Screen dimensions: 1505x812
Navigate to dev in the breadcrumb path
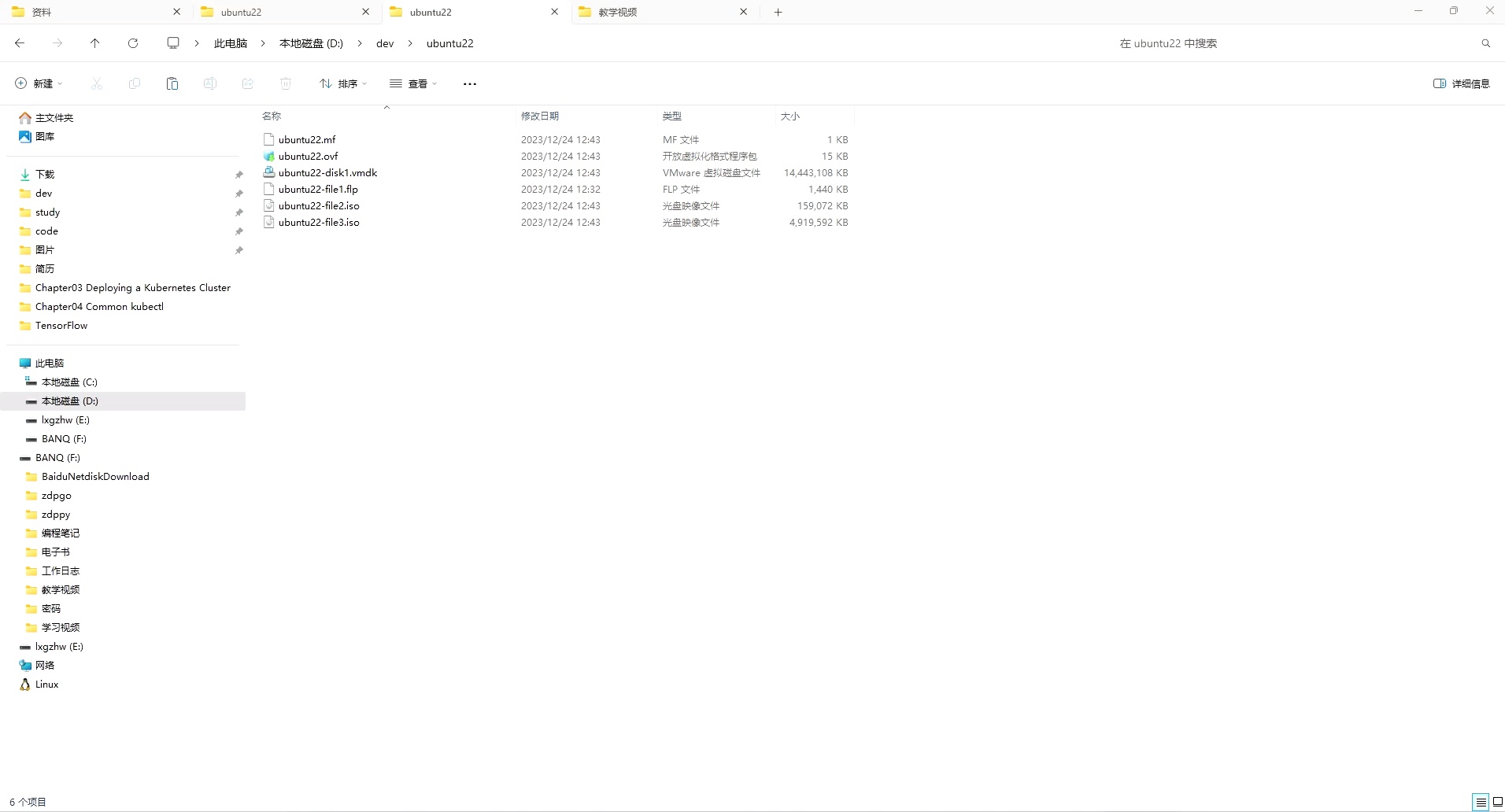click(x=384, y=43)
